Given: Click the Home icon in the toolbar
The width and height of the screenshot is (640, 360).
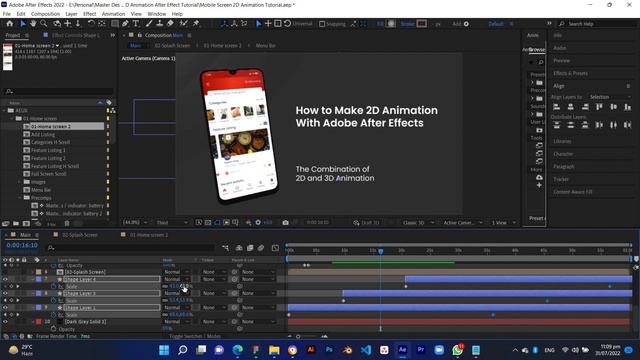Looking at the screenshot, I should coord(10,24).
